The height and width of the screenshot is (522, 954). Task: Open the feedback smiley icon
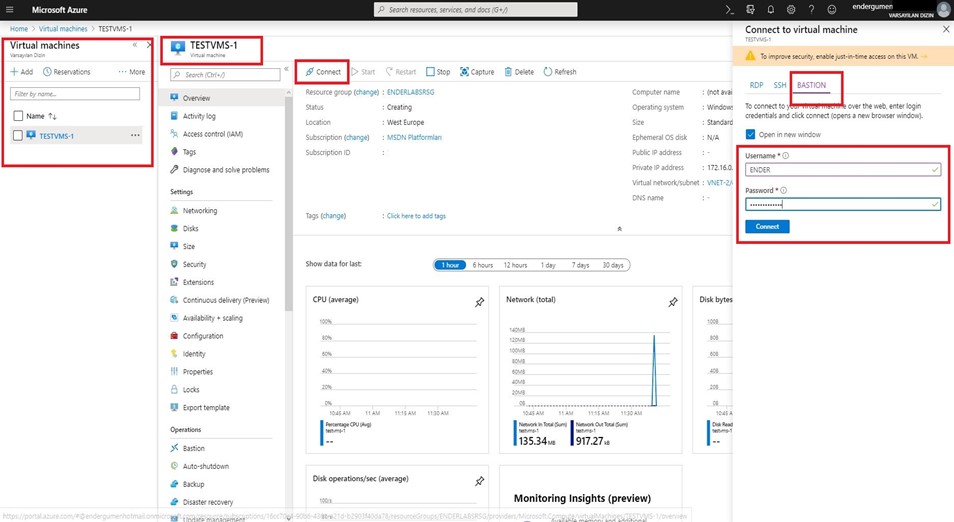tap(832, 10)
